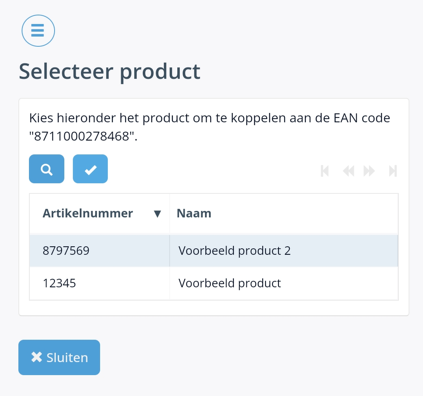423x396 pixels.
Task: Go to the next page of results
Action: click(x=369, y=171)
